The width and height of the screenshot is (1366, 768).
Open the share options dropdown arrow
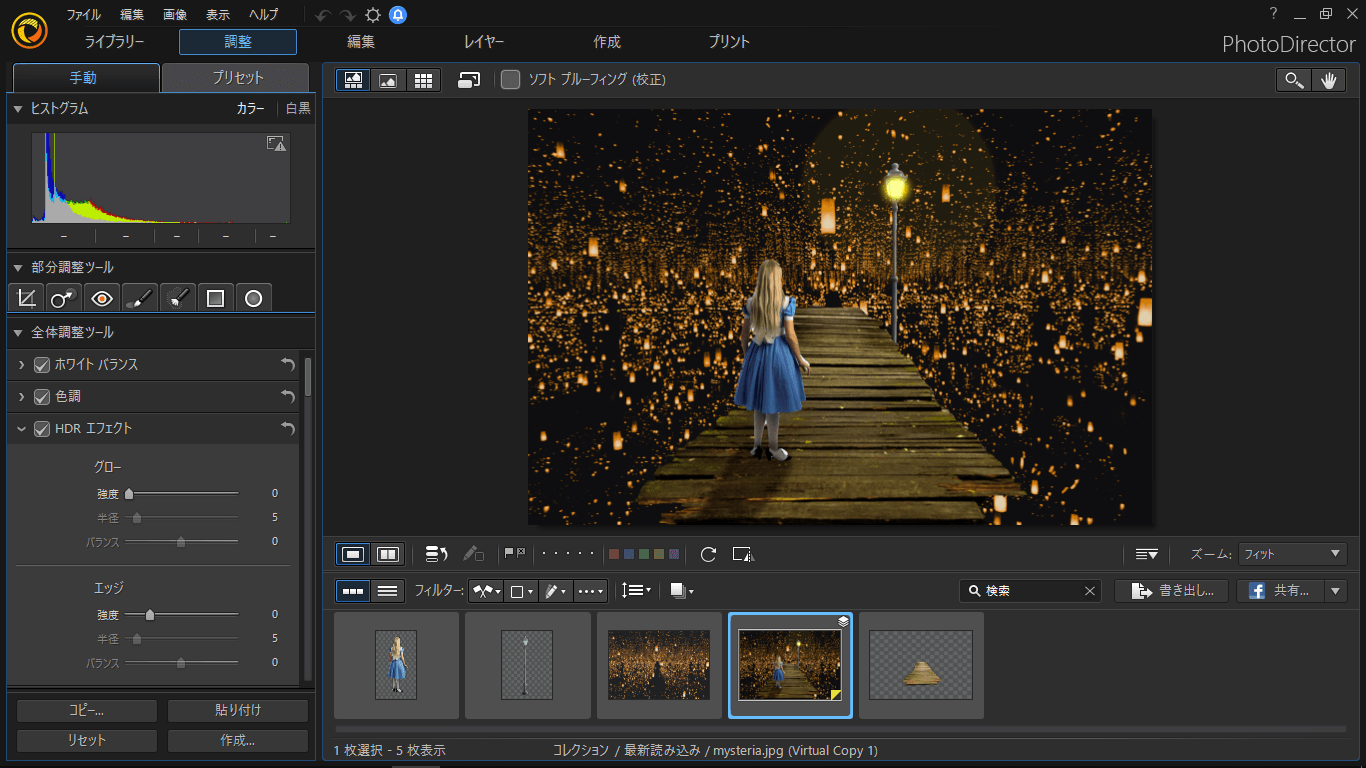click(x=1336, y=591)
